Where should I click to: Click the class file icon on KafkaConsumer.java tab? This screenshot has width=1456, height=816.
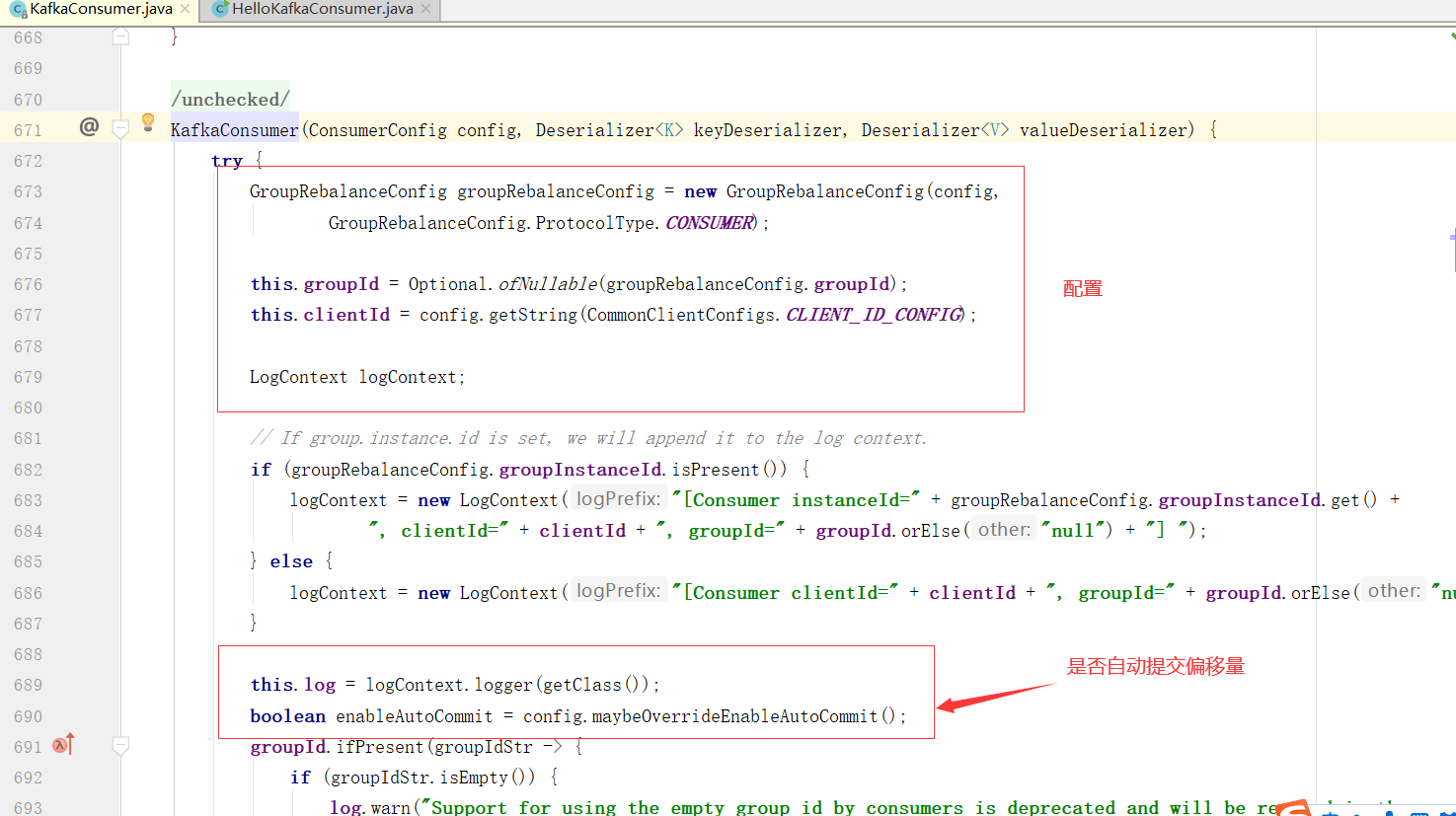pyautogui.click(x=18, y=10)
